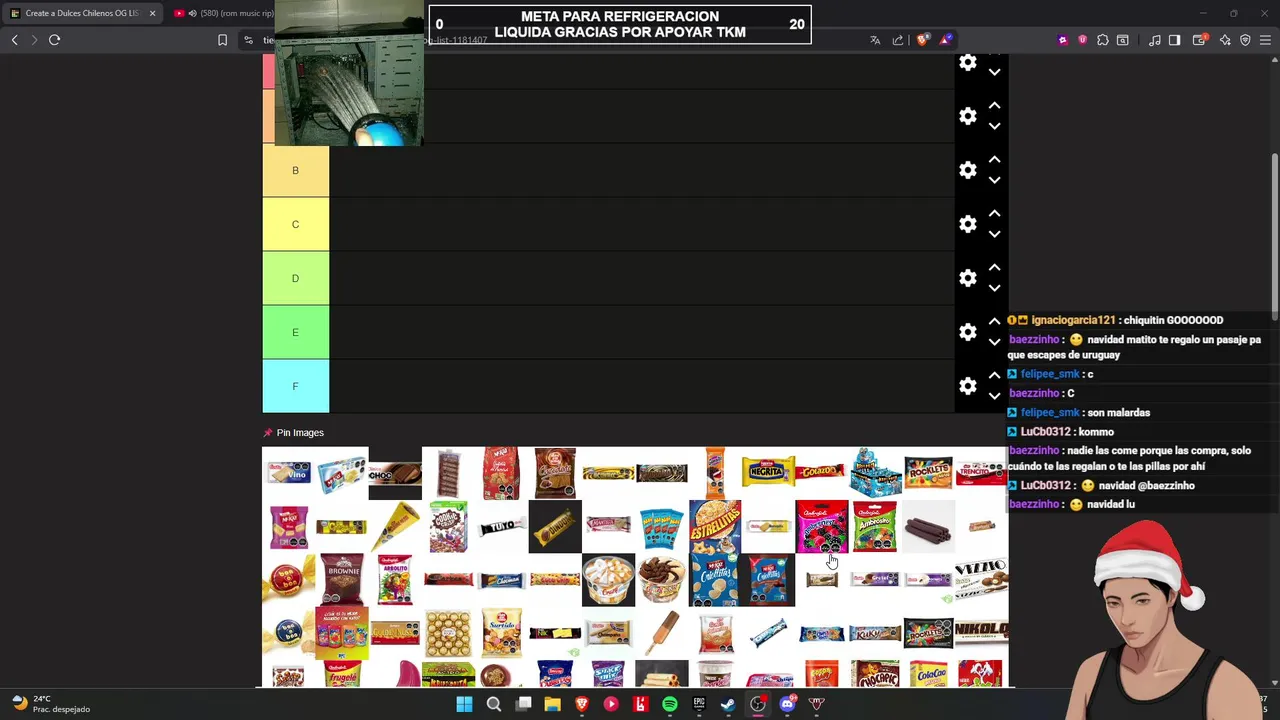Open settings gear for tier F row
The width and height of the screenshot is (1280, 720).
[x=967, y=386]
